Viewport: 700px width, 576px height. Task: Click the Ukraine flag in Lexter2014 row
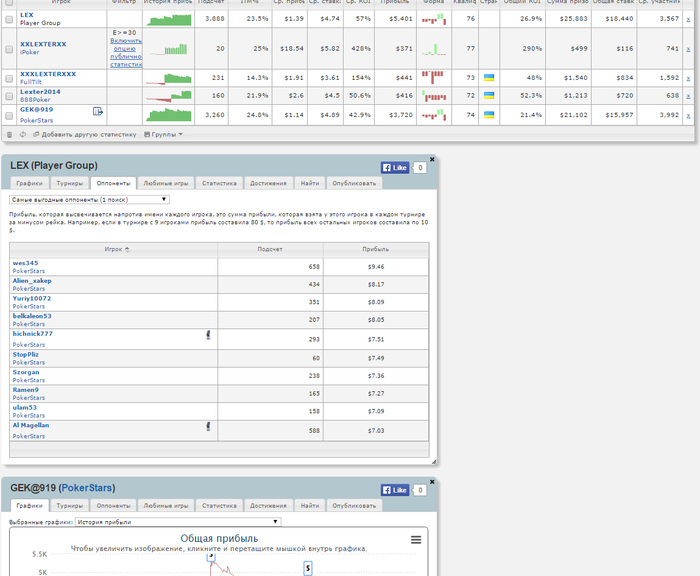coord(489,96)
